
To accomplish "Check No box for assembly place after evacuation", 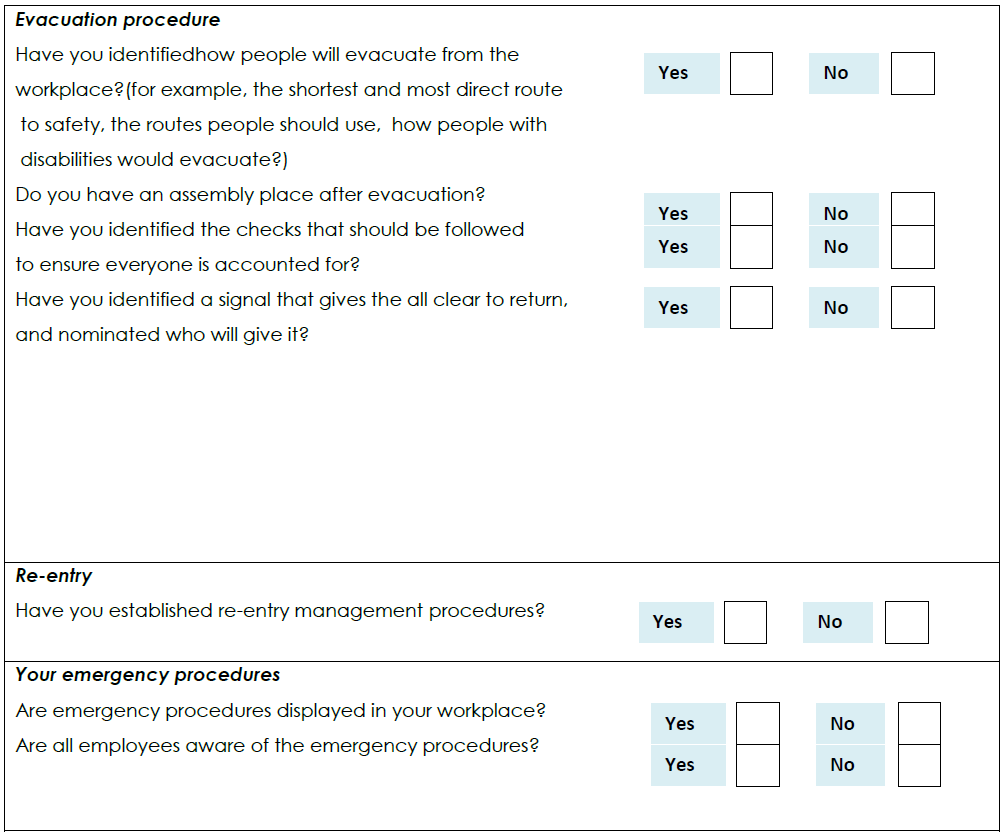I will coord(912,210).
